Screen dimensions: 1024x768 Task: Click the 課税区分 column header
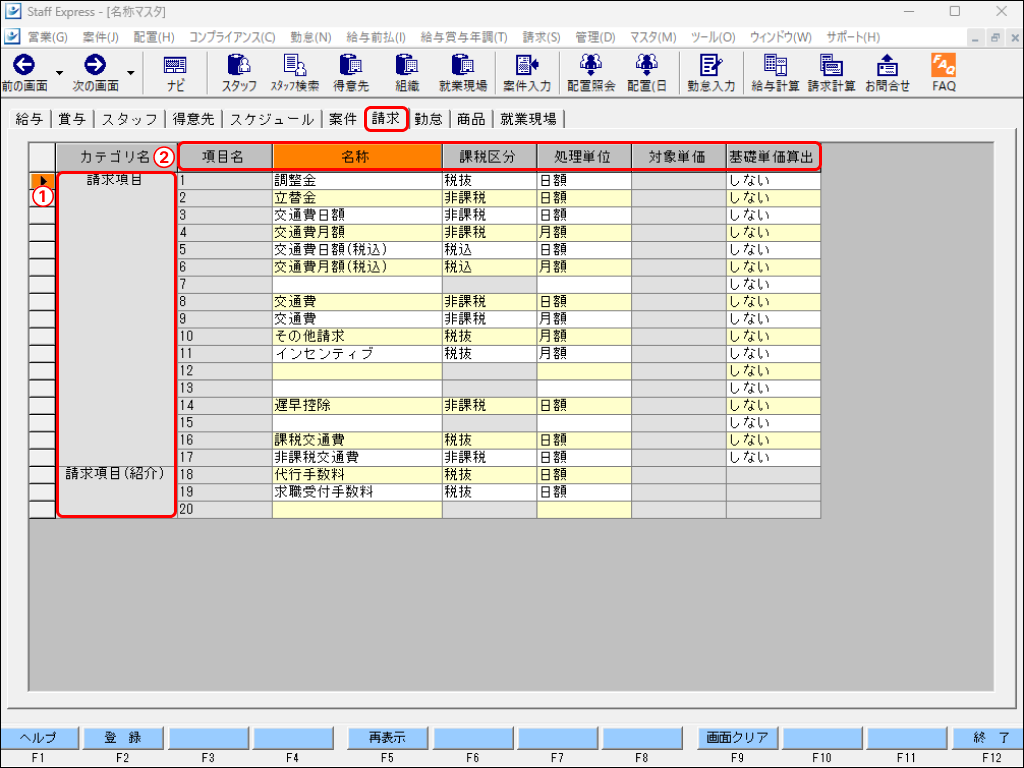(x=489, y=157)
